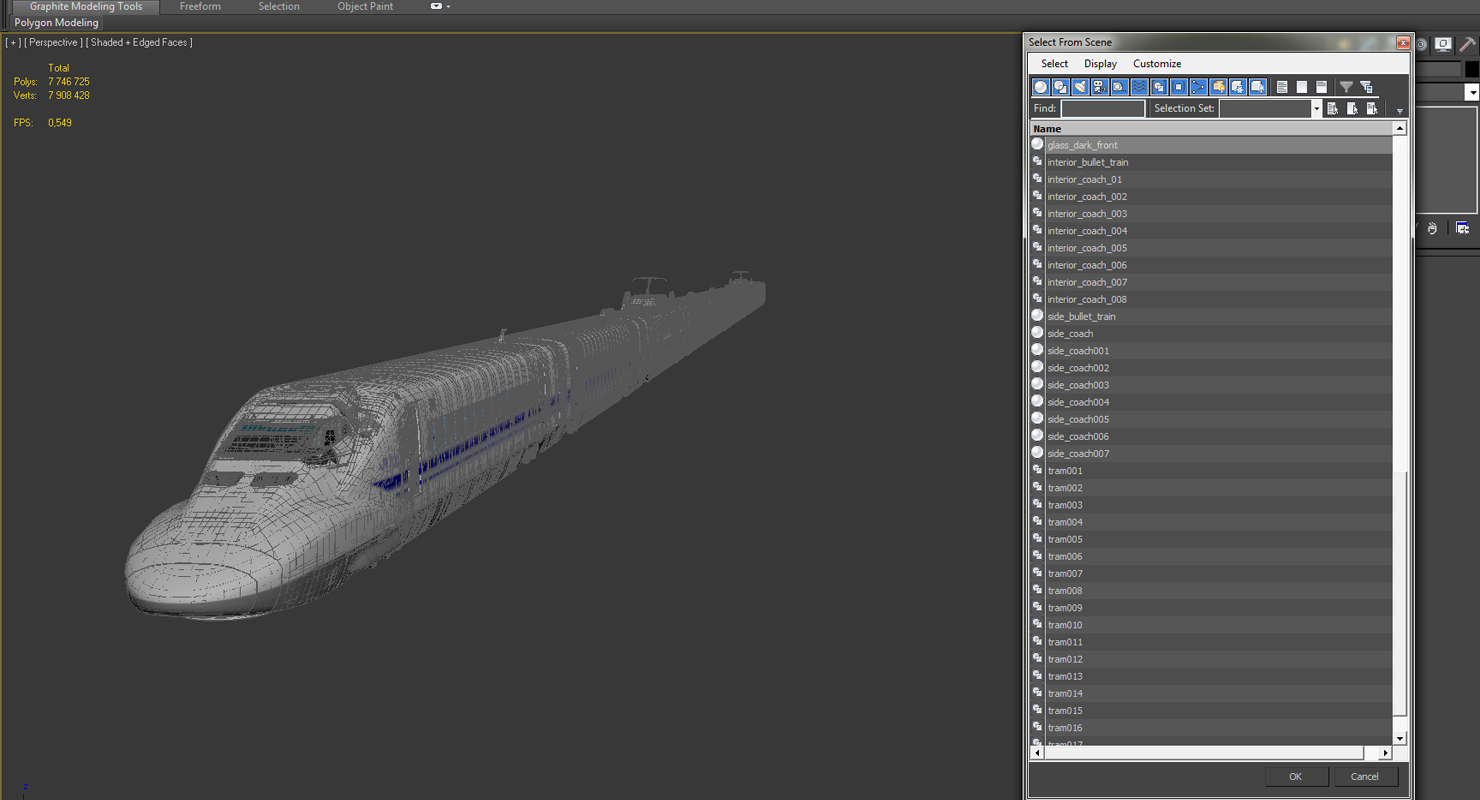
Task: Toggle Display Space Warps filter icon
Action: [1139, 87]
